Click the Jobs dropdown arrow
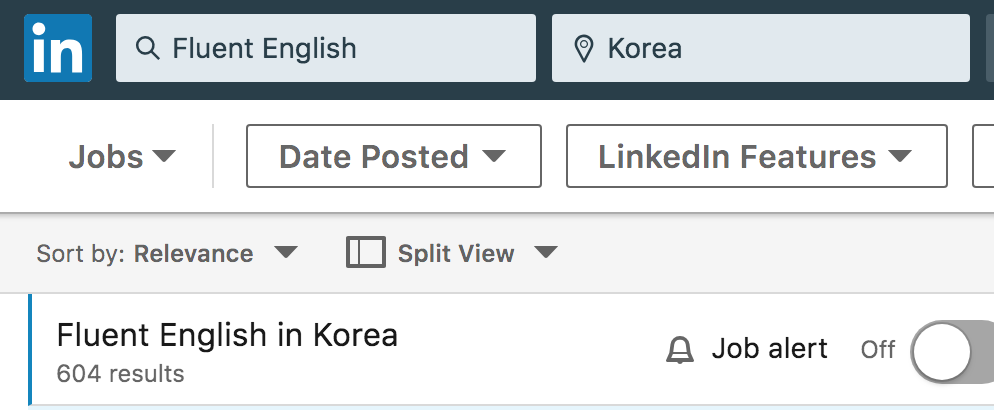The height and width of the screenshot is (410, 994). point(164,156)
